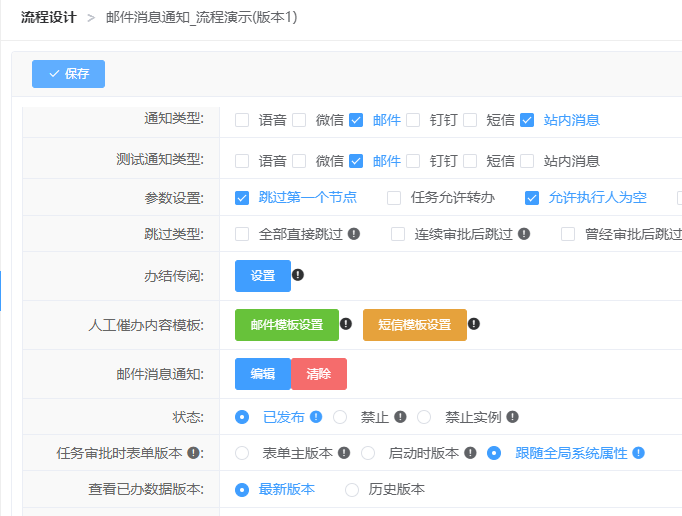
Task: Uncheck 跳过第一个节点 parameter checkbox
Action: [242, 198]
